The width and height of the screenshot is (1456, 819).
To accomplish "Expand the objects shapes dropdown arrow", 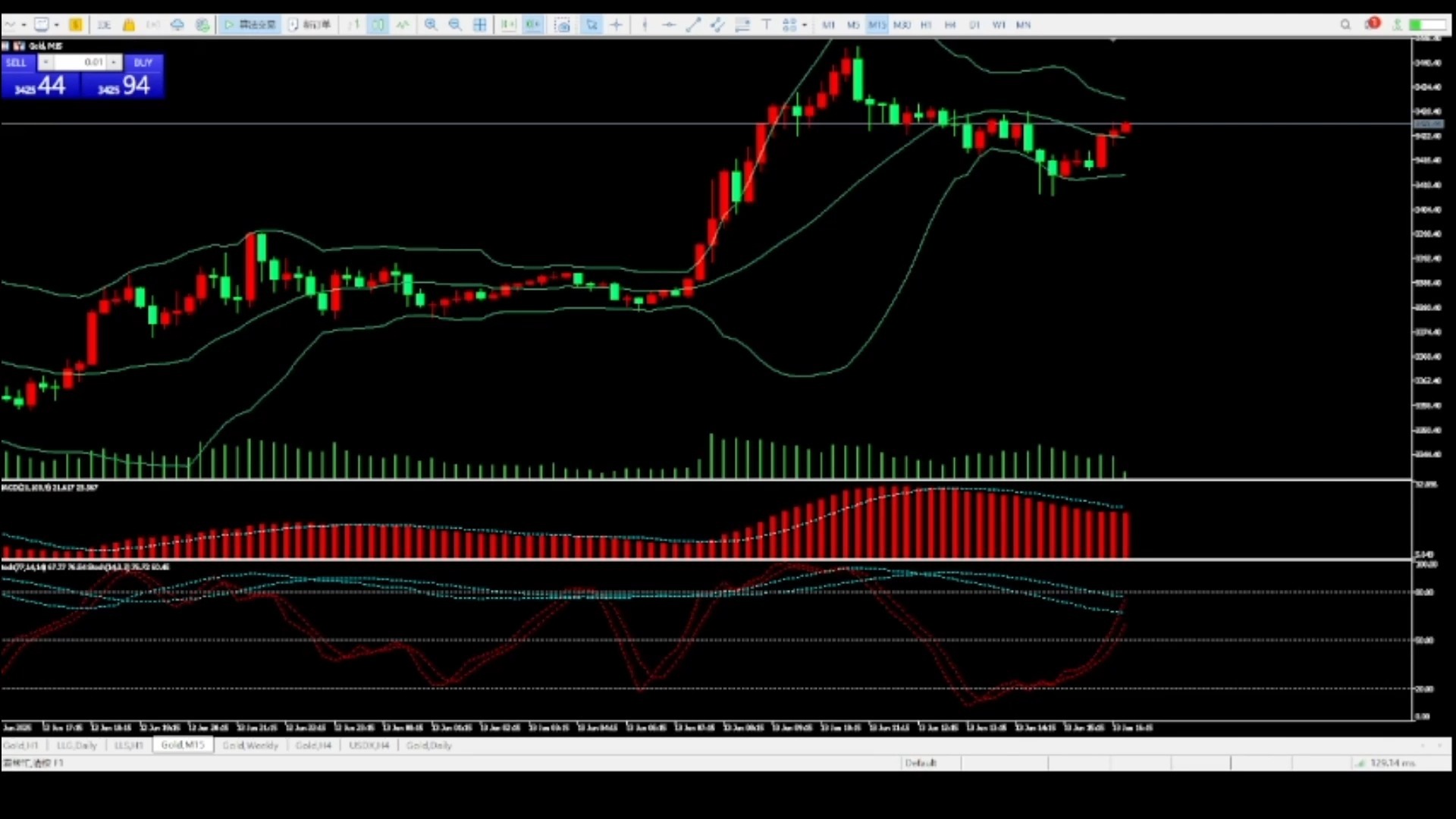I will 805,25.
